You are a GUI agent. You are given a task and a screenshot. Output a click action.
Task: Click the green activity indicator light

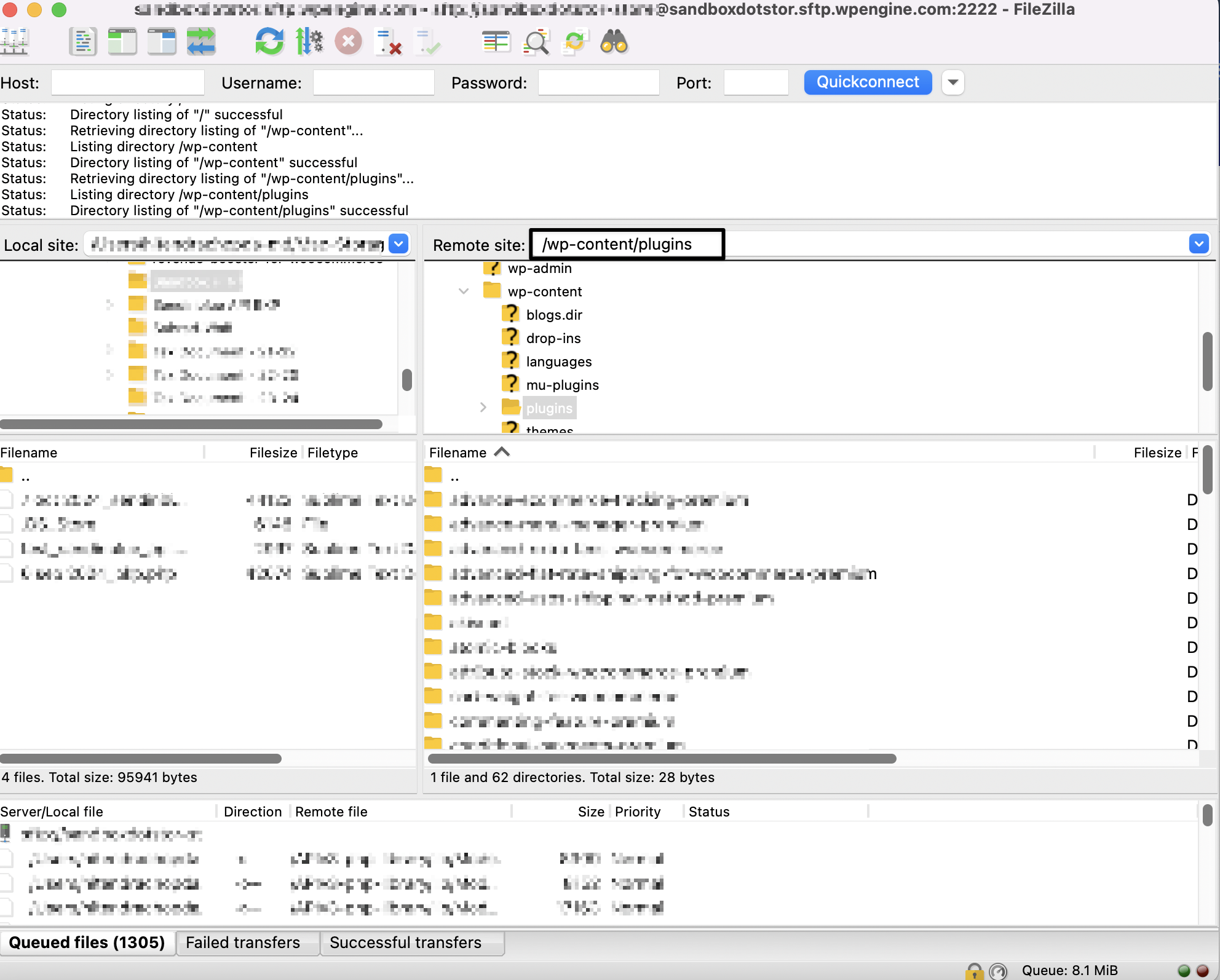pos(1184,971)
